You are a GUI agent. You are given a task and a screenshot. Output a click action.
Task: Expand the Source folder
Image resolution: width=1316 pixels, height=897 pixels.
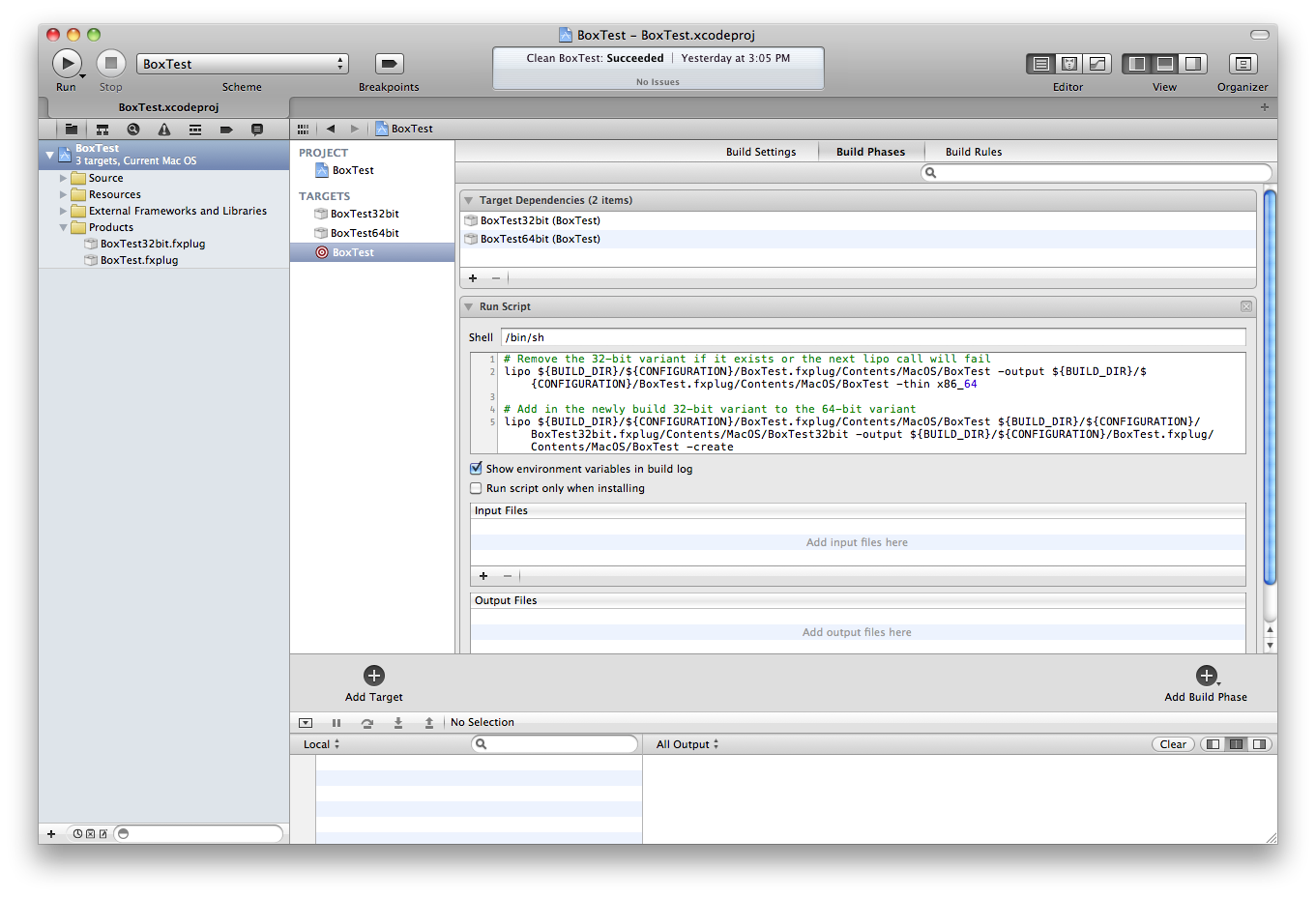[x=64, y=178]
